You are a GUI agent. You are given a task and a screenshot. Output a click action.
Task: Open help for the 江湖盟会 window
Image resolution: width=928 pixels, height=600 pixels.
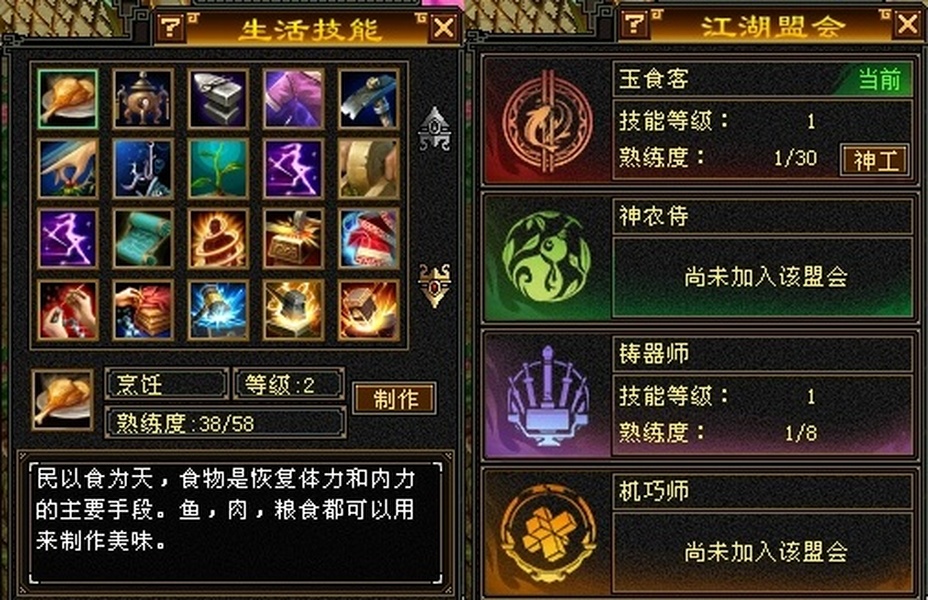coord(635,24)
